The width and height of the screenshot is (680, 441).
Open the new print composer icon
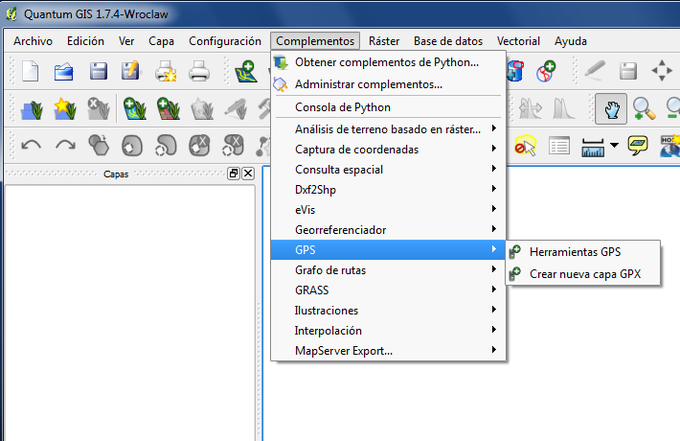click(x=166, y=71)
